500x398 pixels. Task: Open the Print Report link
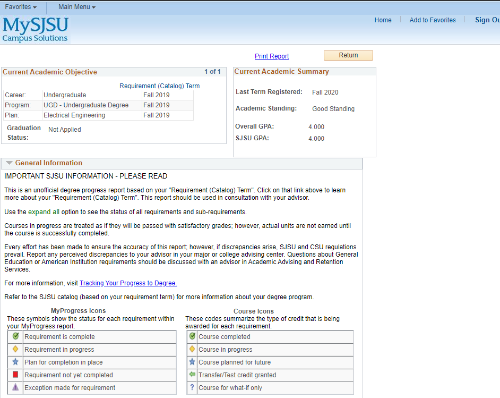coord(272,56)
